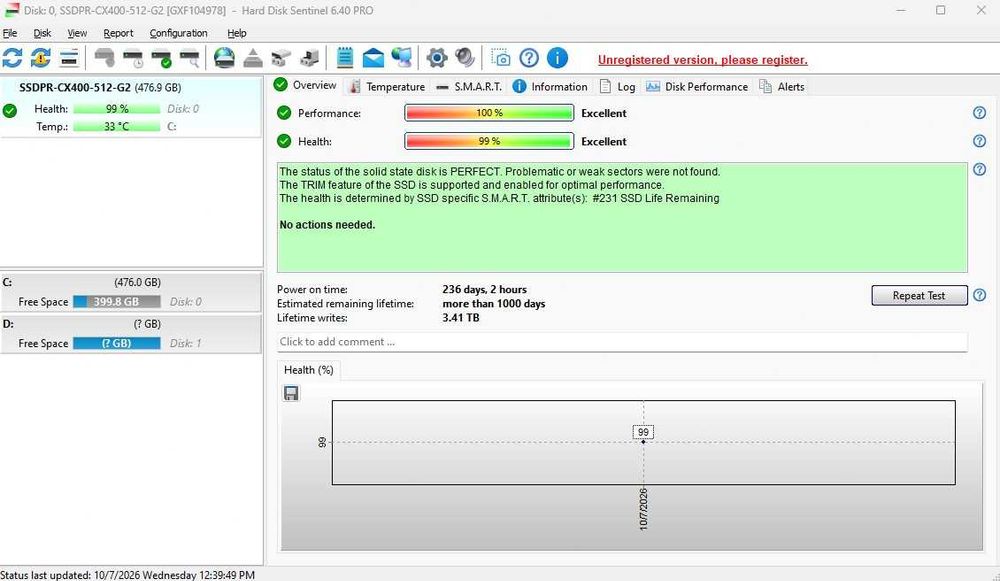Screen dimensions: 1000x581
Task: Switch to the Alerts tab
Action: [782, 87]
